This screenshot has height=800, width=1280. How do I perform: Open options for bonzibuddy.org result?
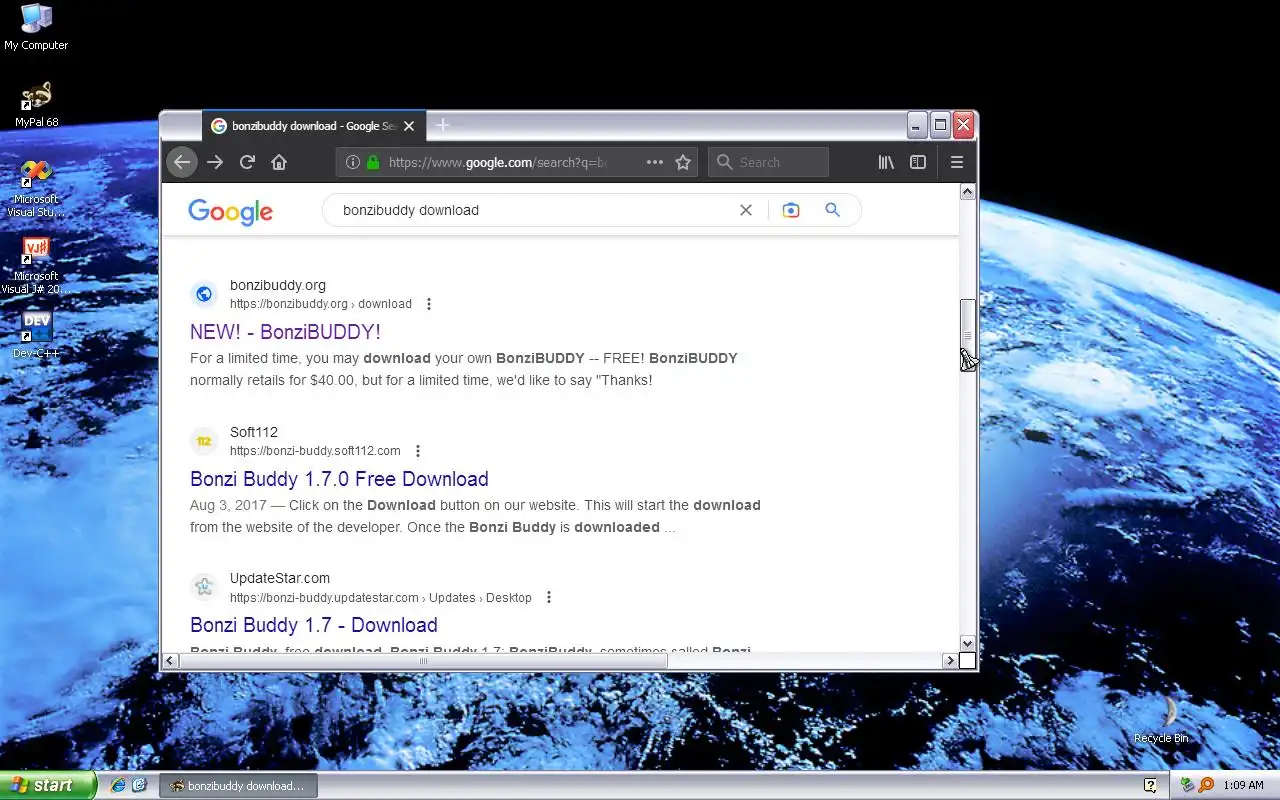(429, 304)
